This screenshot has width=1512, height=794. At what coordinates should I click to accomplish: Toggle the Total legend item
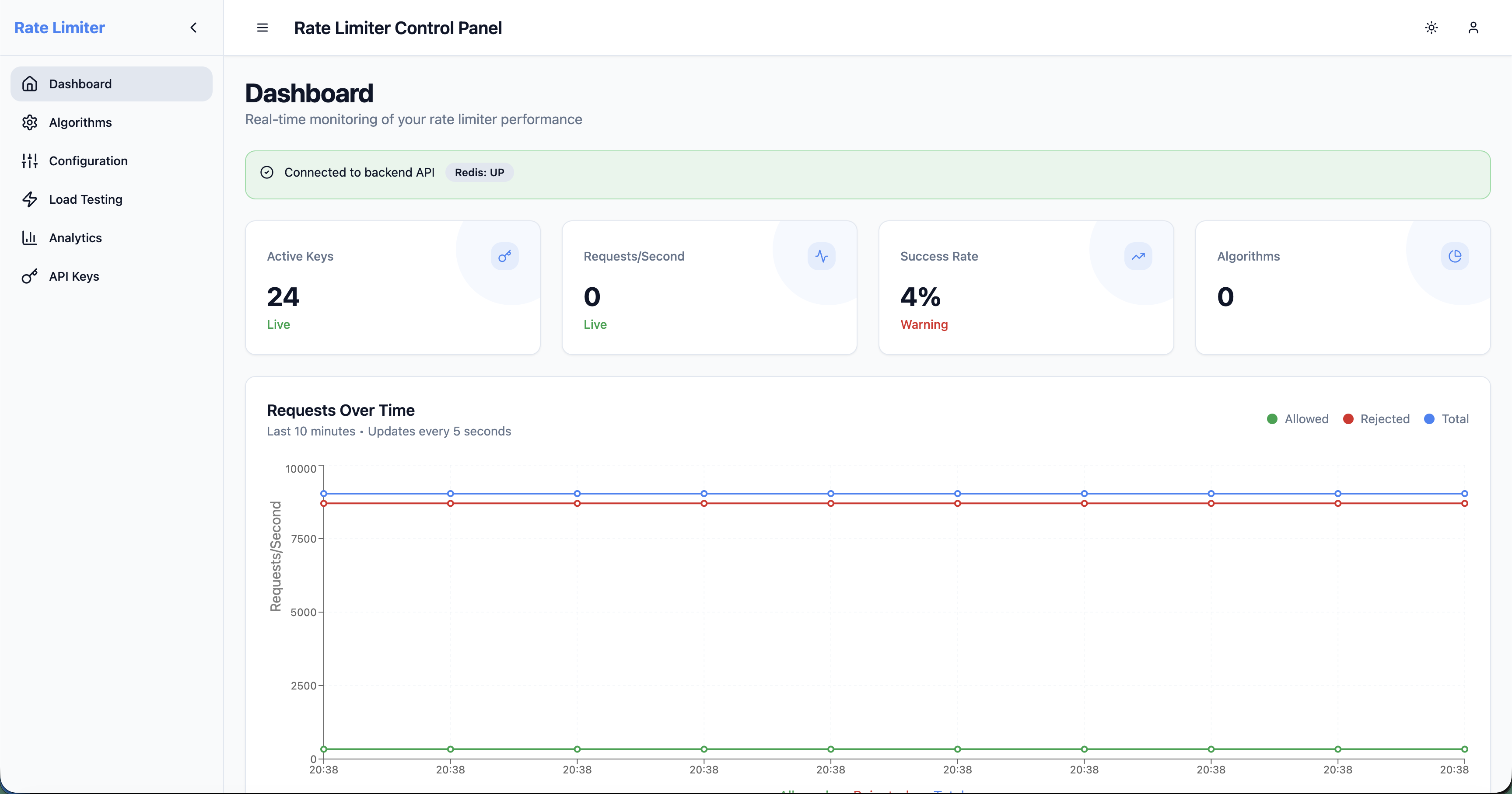pyautogui.click(x=1446, y=419)
